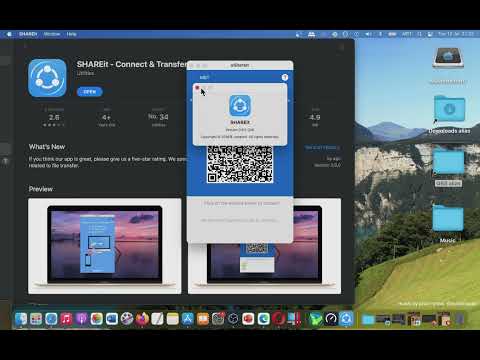
Task: Click the QR code in SHAREit window
Action: click(240, 164)
